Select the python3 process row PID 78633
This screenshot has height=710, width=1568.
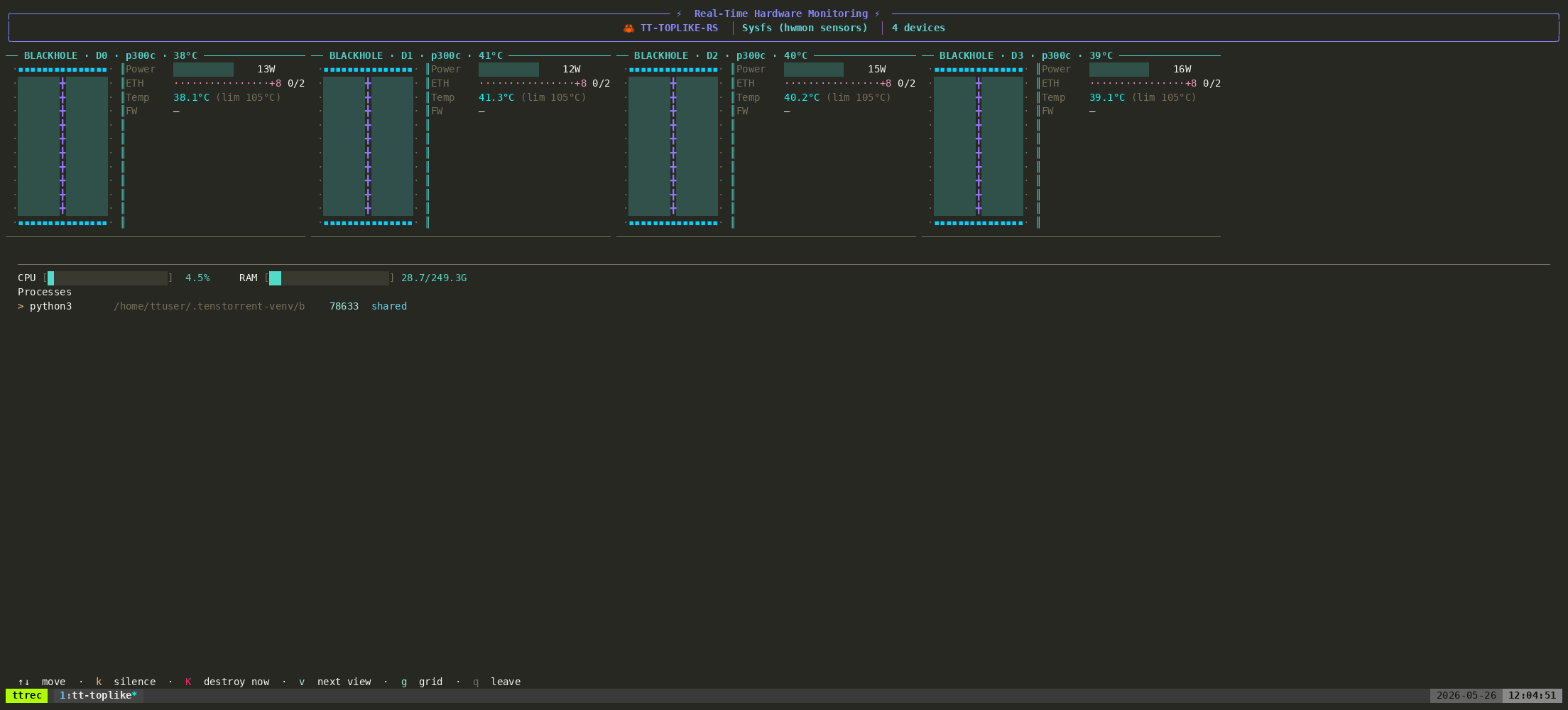212,306
